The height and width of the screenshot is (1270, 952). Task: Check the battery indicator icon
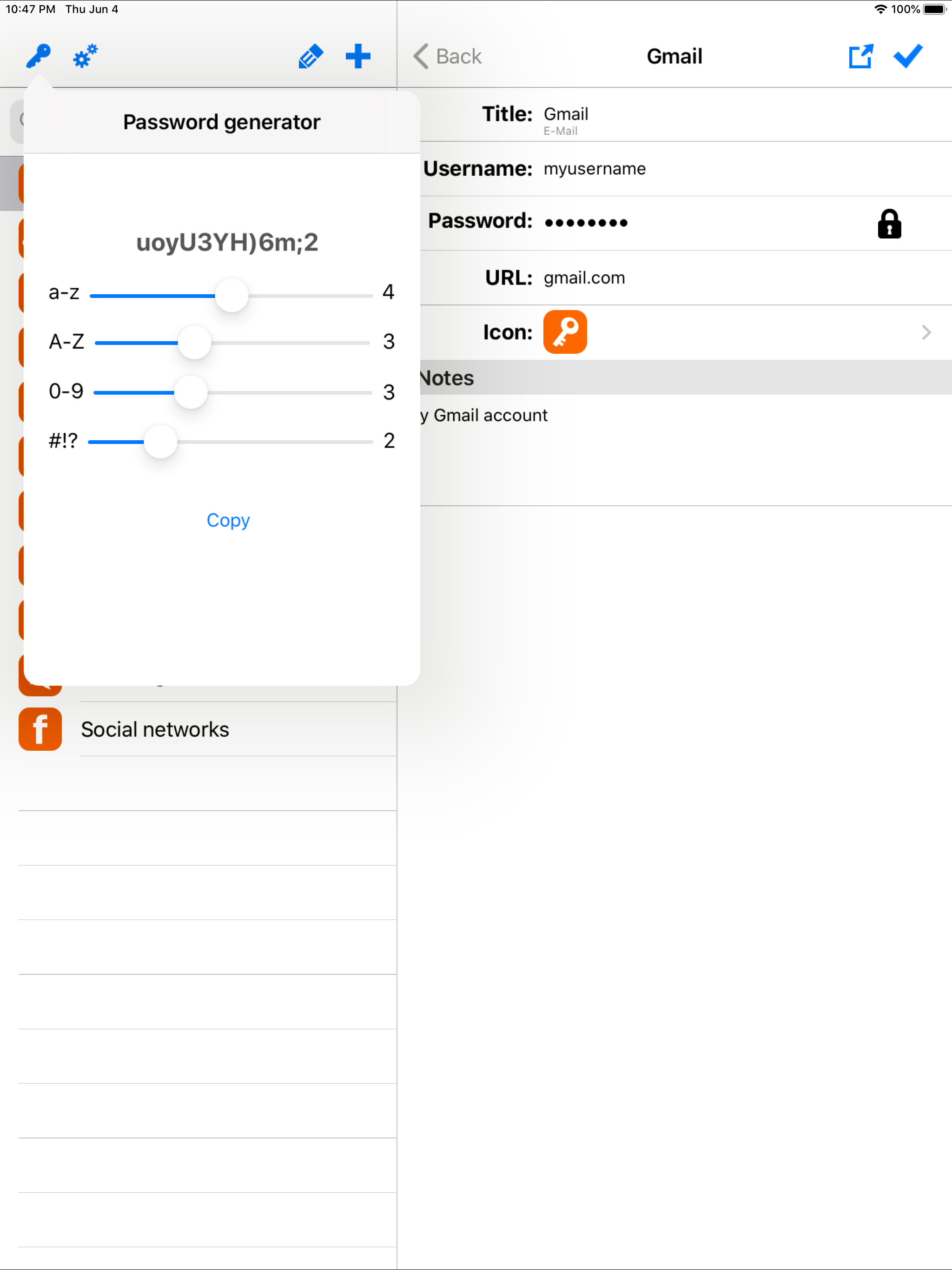click(x=934, y=9)
